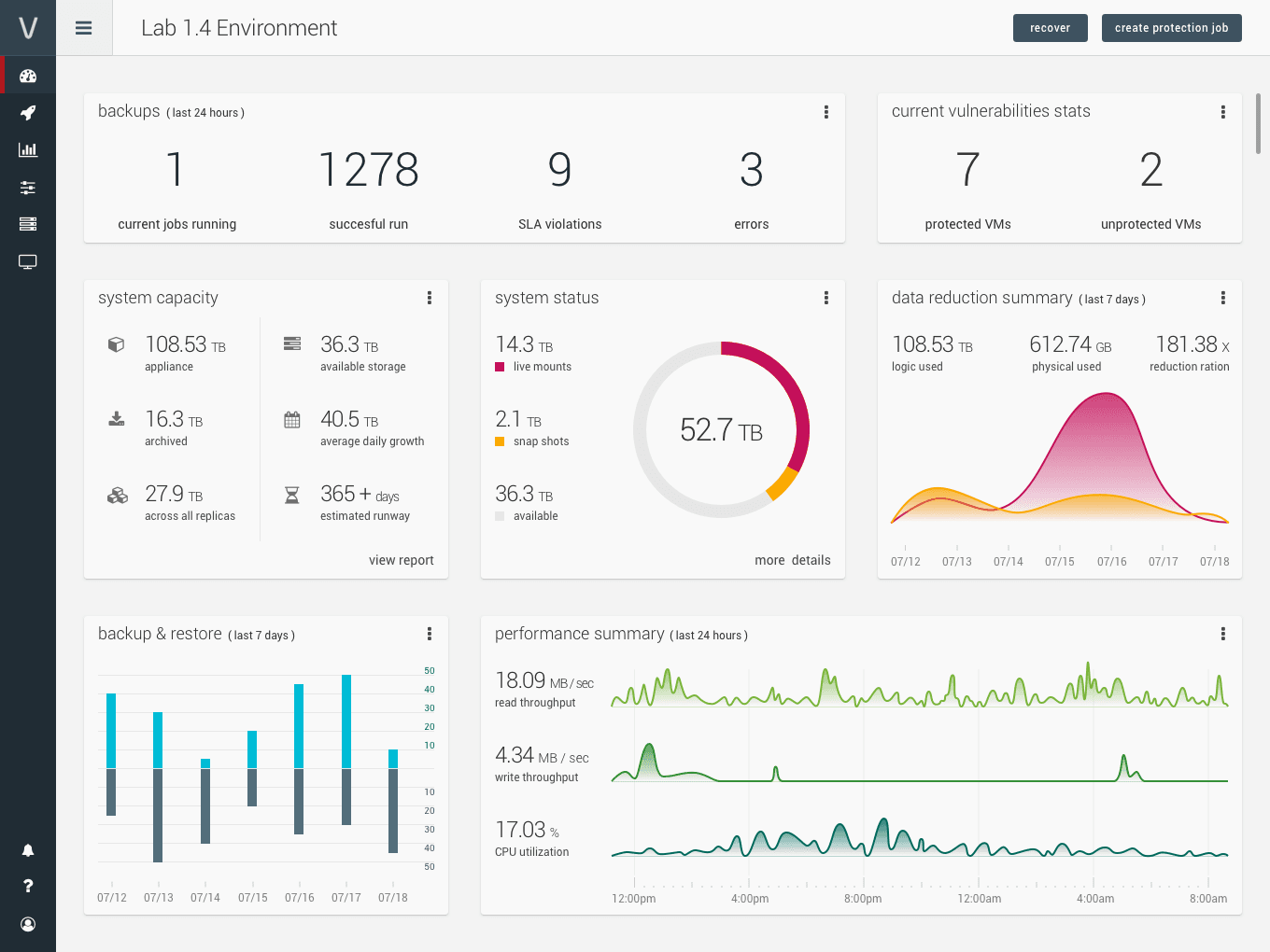The height and width of the screenshot is (952, 1270).
Task: Open the more details link
Action: tap(793, 560)
